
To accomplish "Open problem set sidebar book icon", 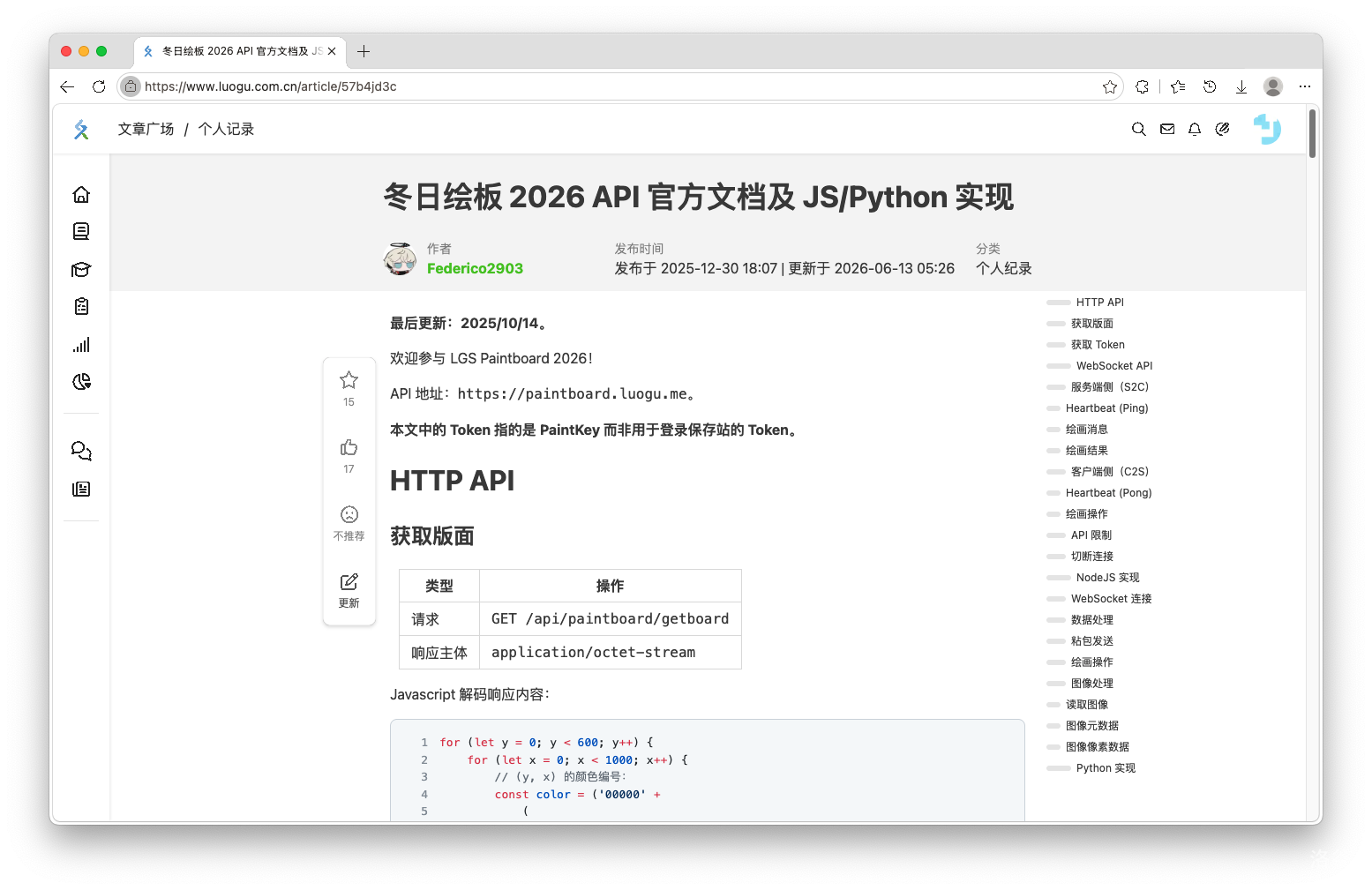I will [81, 231].
